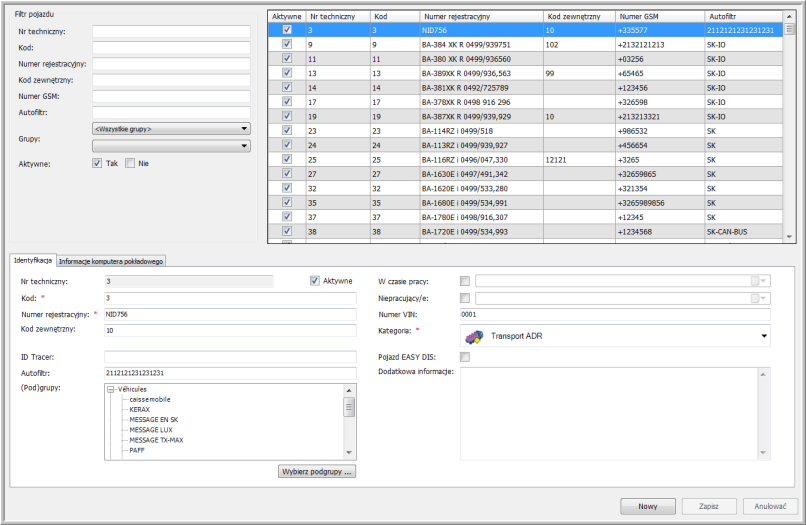Toggle the Tak checkbox in the filter

(97, 163)
